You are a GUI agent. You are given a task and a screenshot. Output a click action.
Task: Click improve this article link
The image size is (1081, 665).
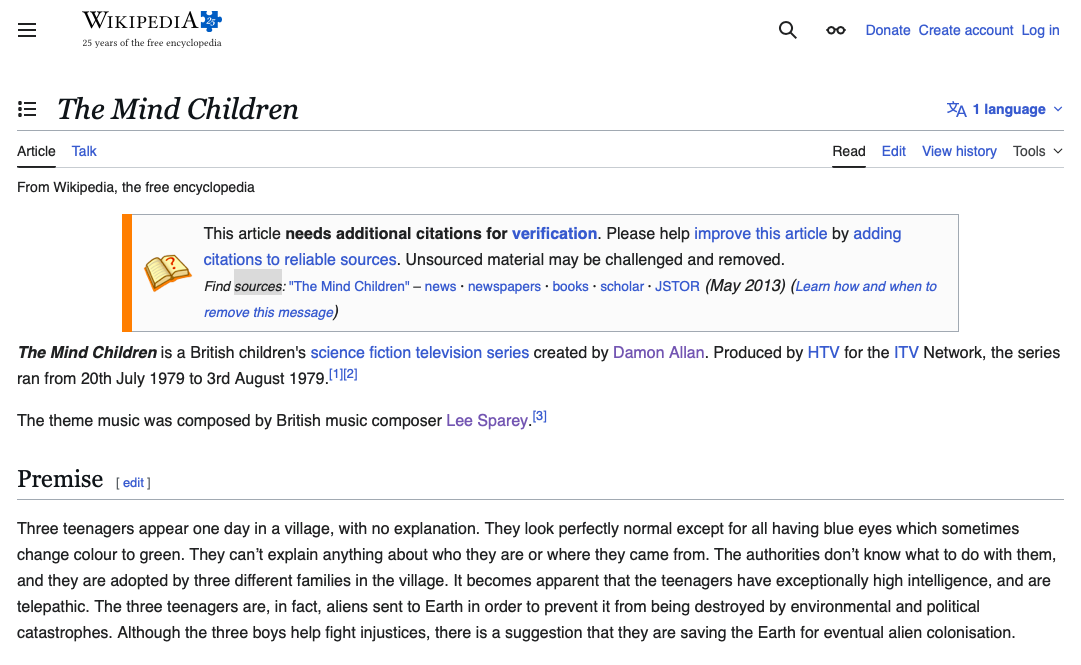pyautogui.click(x=760, y=234)
